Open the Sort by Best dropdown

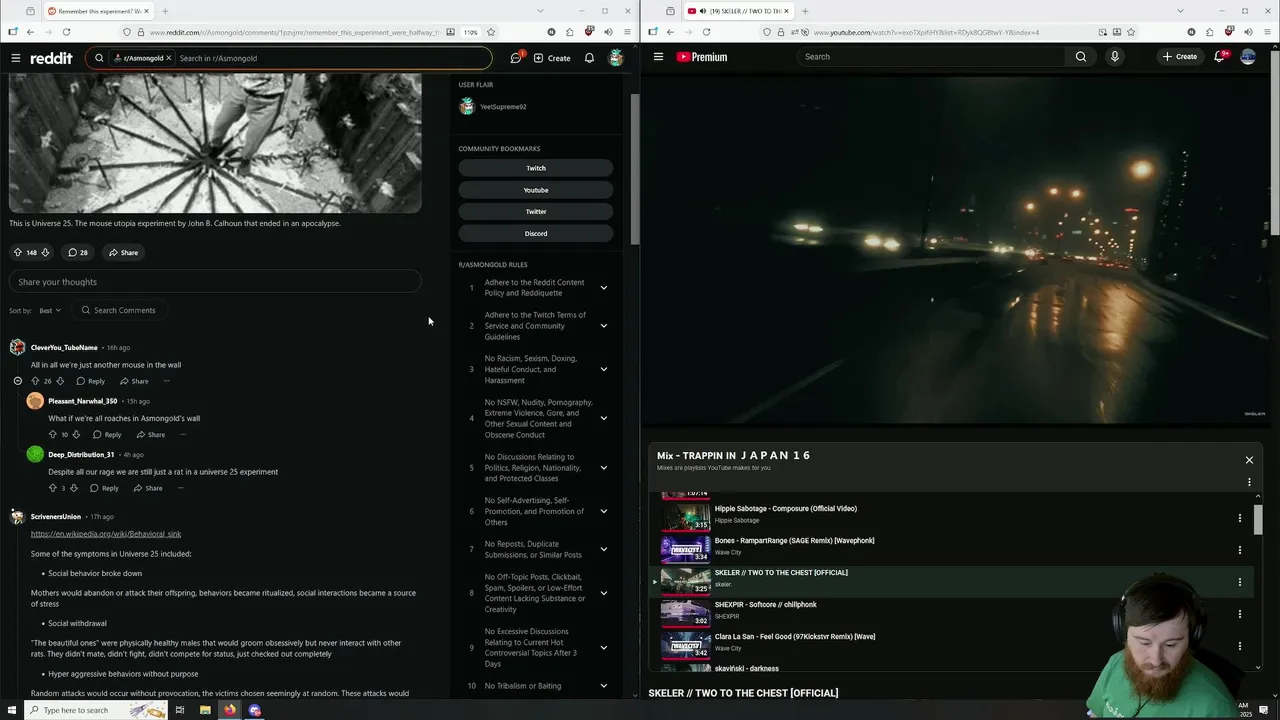point(51,310)
